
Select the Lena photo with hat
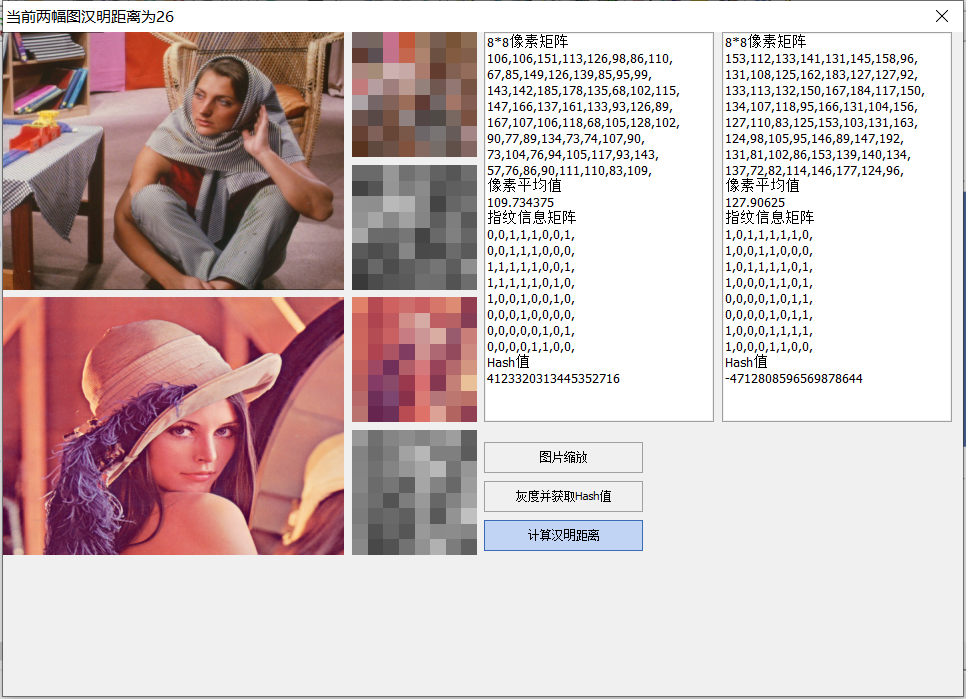[173, 426]
